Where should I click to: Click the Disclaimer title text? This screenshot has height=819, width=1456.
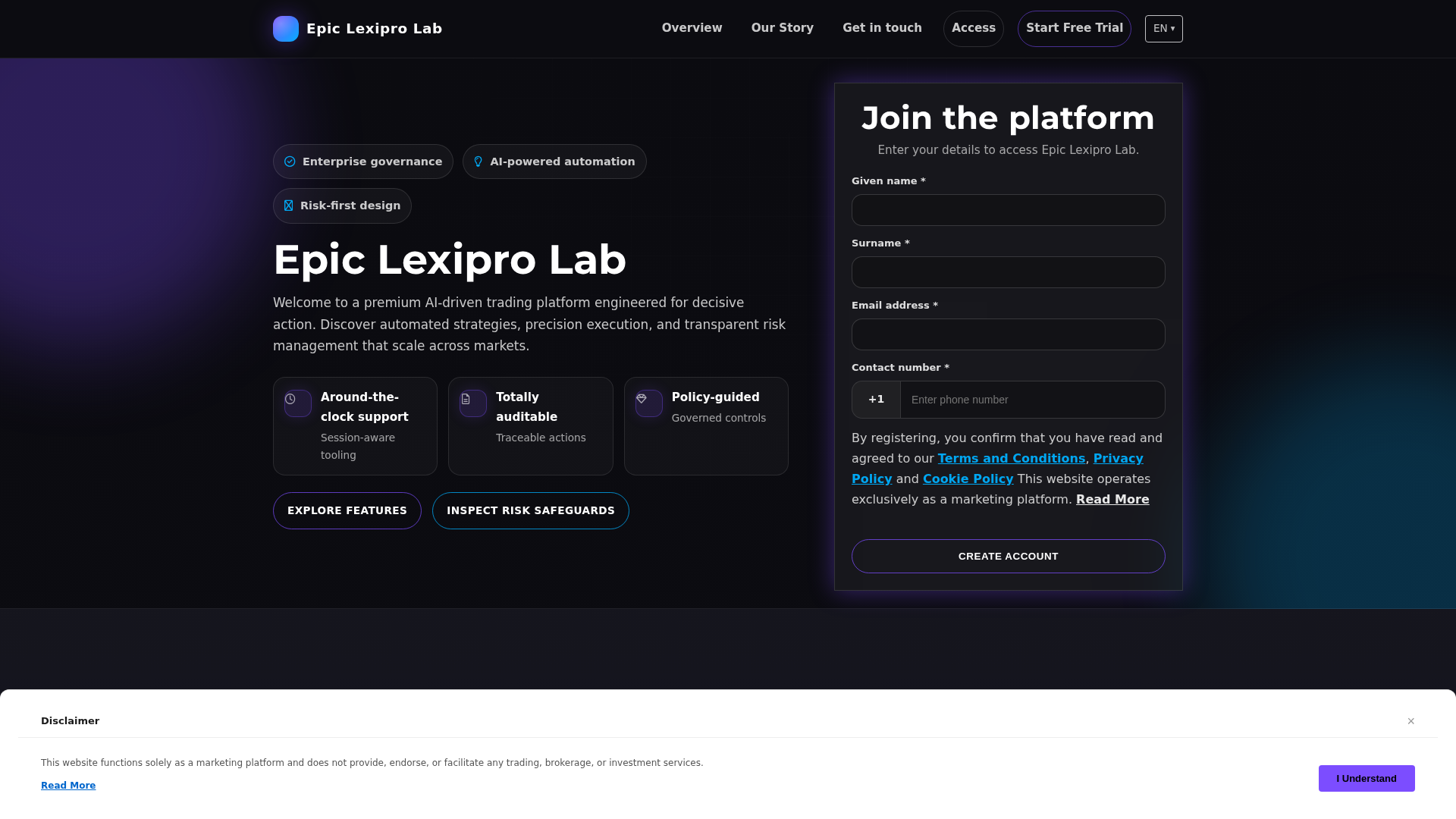70,721
